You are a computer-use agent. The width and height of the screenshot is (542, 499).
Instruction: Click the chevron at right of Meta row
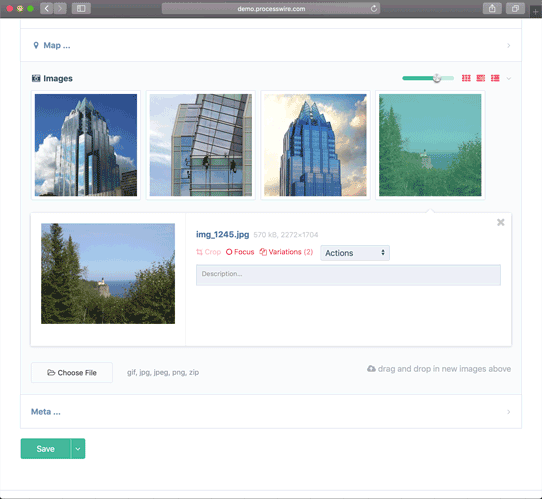point(508,412)
